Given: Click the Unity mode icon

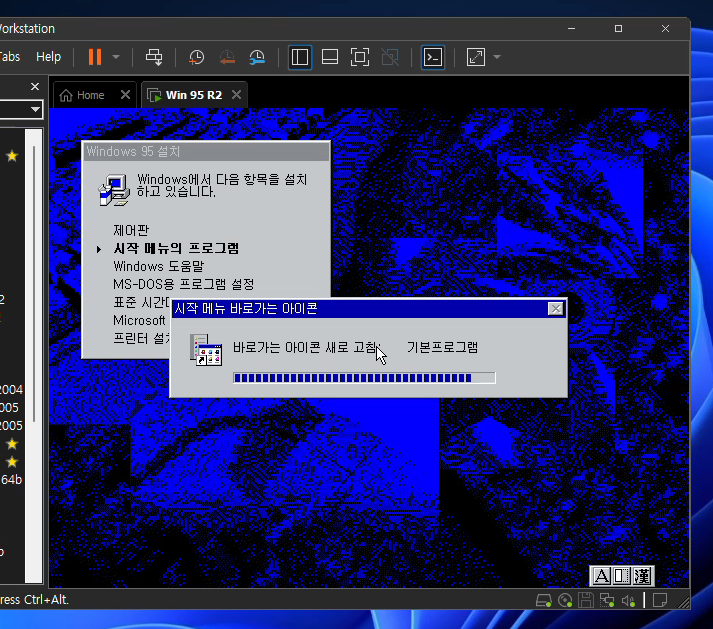Looking at the screenshot, I should [390, 57].
